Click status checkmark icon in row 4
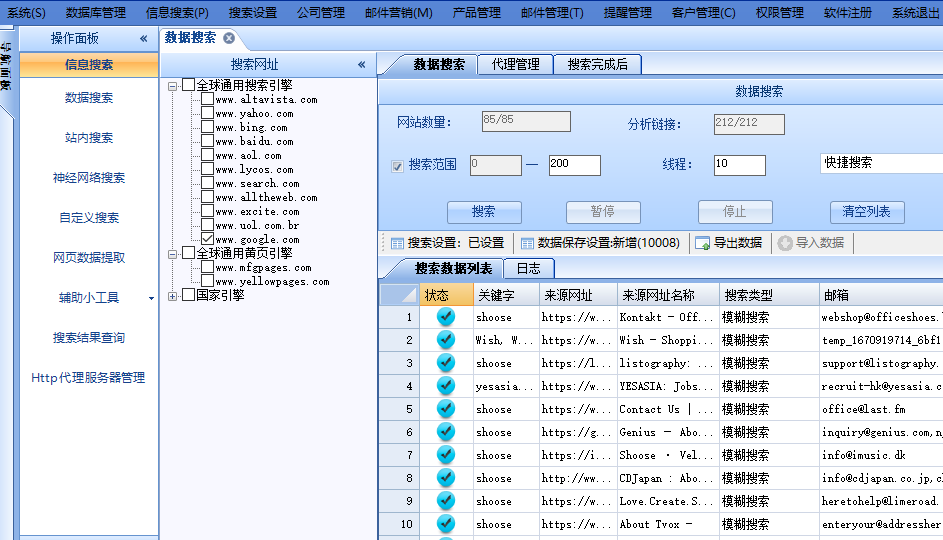 pyautogui.click(x=446, y=385)
